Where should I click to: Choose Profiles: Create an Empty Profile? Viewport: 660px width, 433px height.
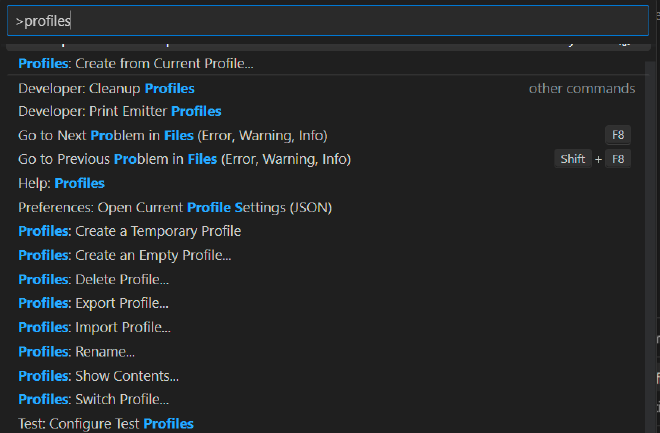(125, 255)
